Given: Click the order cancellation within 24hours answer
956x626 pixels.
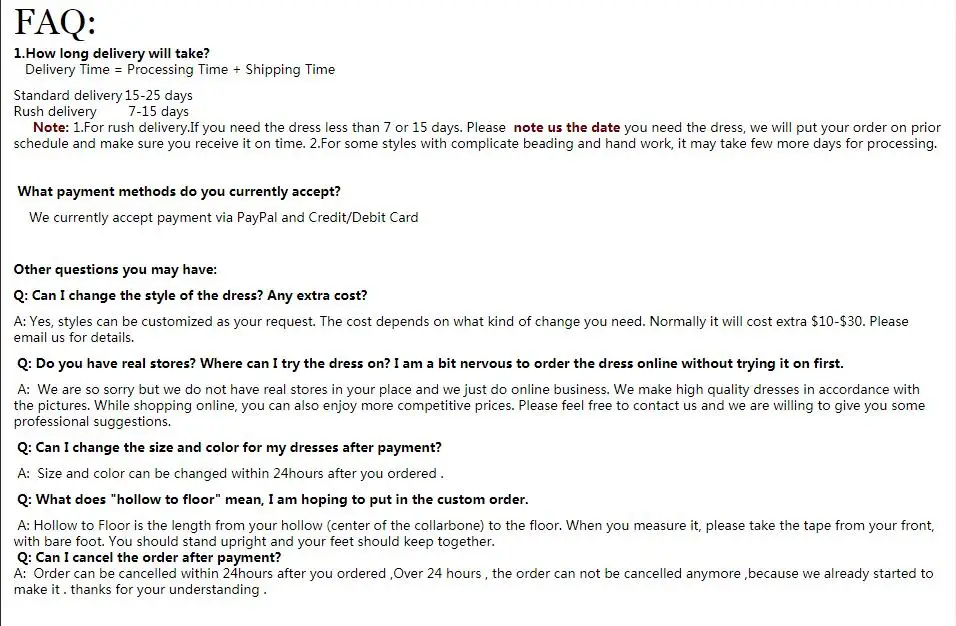Looking at the screenshot, I should (x=473, y=582).
